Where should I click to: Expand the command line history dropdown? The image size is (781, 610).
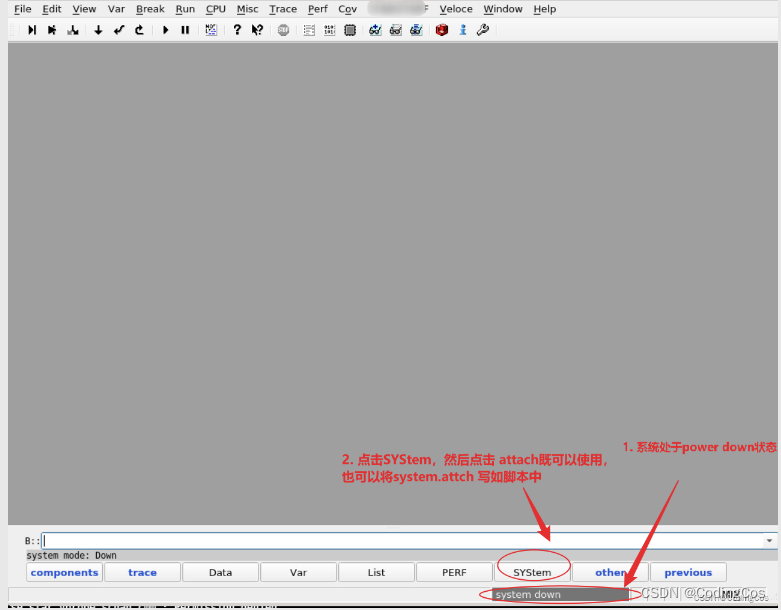(770, 540)
